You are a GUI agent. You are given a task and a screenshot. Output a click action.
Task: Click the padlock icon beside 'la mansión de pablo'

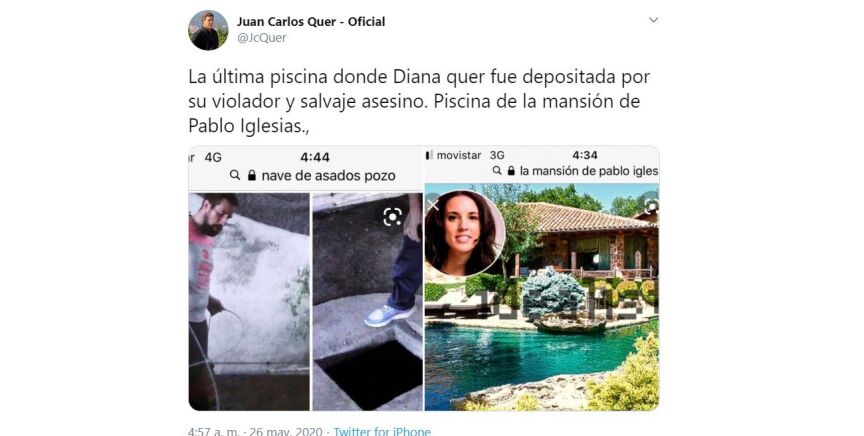click(x=511, y=171)
